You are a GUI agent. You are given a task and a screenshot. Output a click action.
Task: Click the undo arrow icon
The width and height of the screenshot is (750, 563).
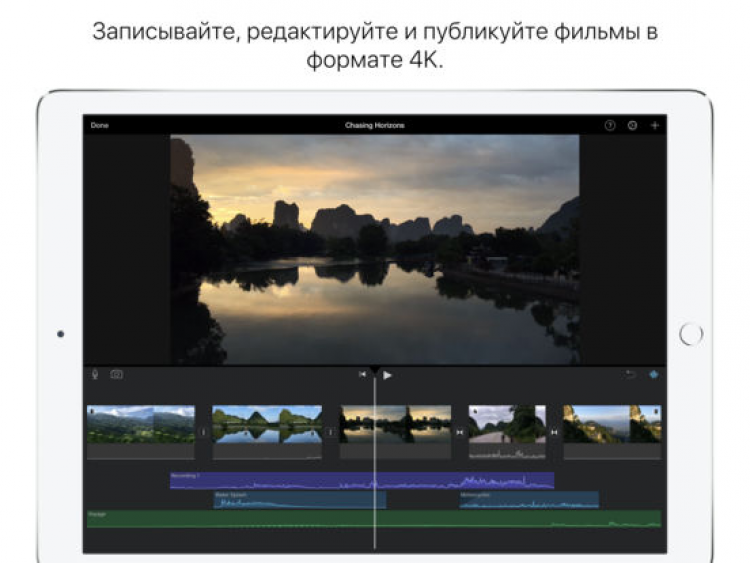coord(630,374)
